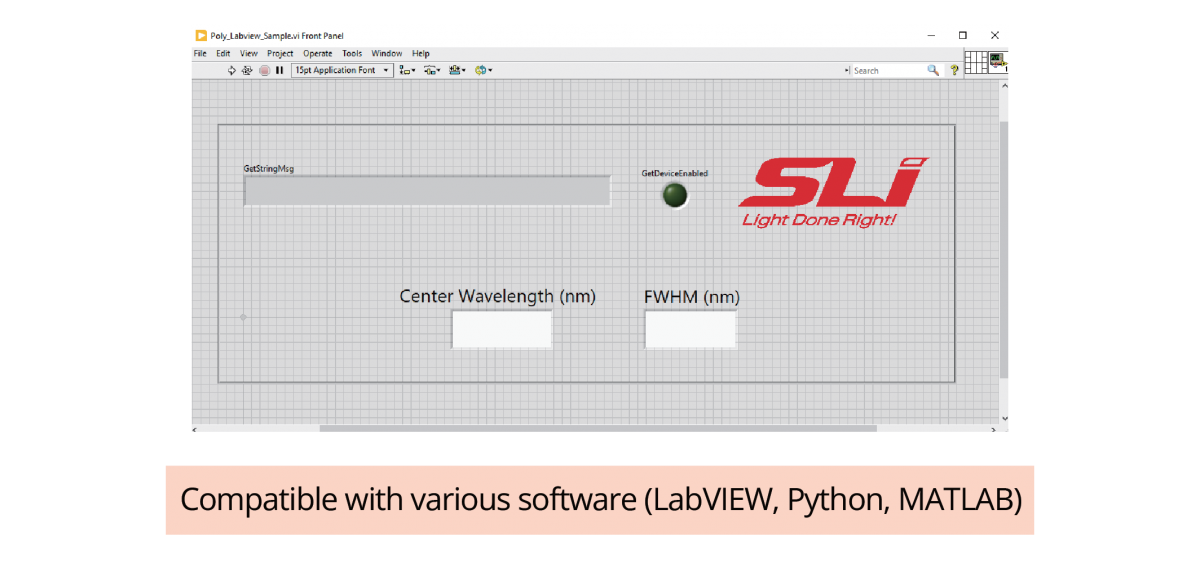Image resolution: width=1200 pixels, height=572 pixels.
Task: Expand the Align Objects dropdown
Action: [x=407, y=70]
